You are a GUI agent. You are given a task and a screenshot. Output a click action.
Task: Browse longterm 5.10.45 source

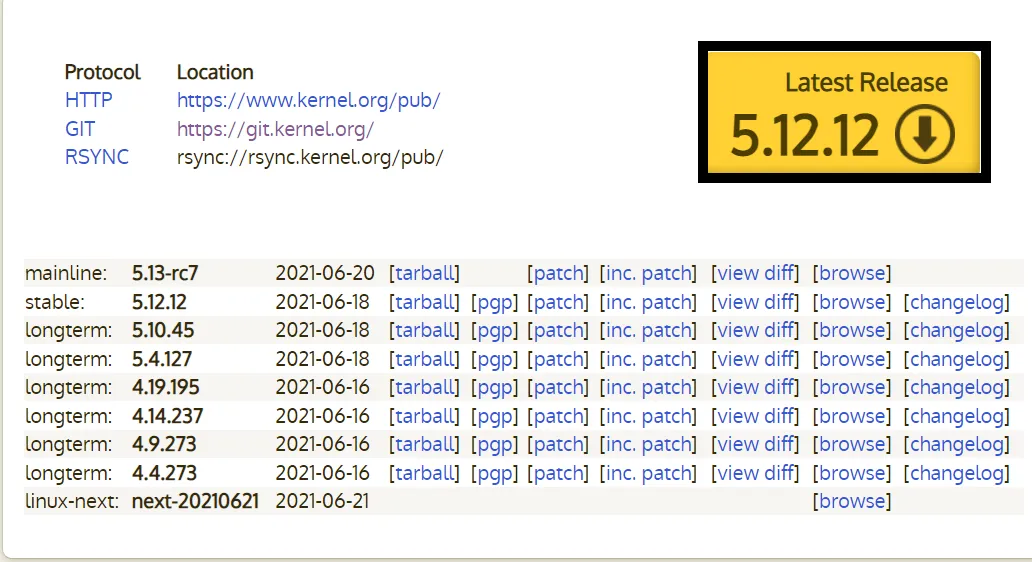(852, 330)
